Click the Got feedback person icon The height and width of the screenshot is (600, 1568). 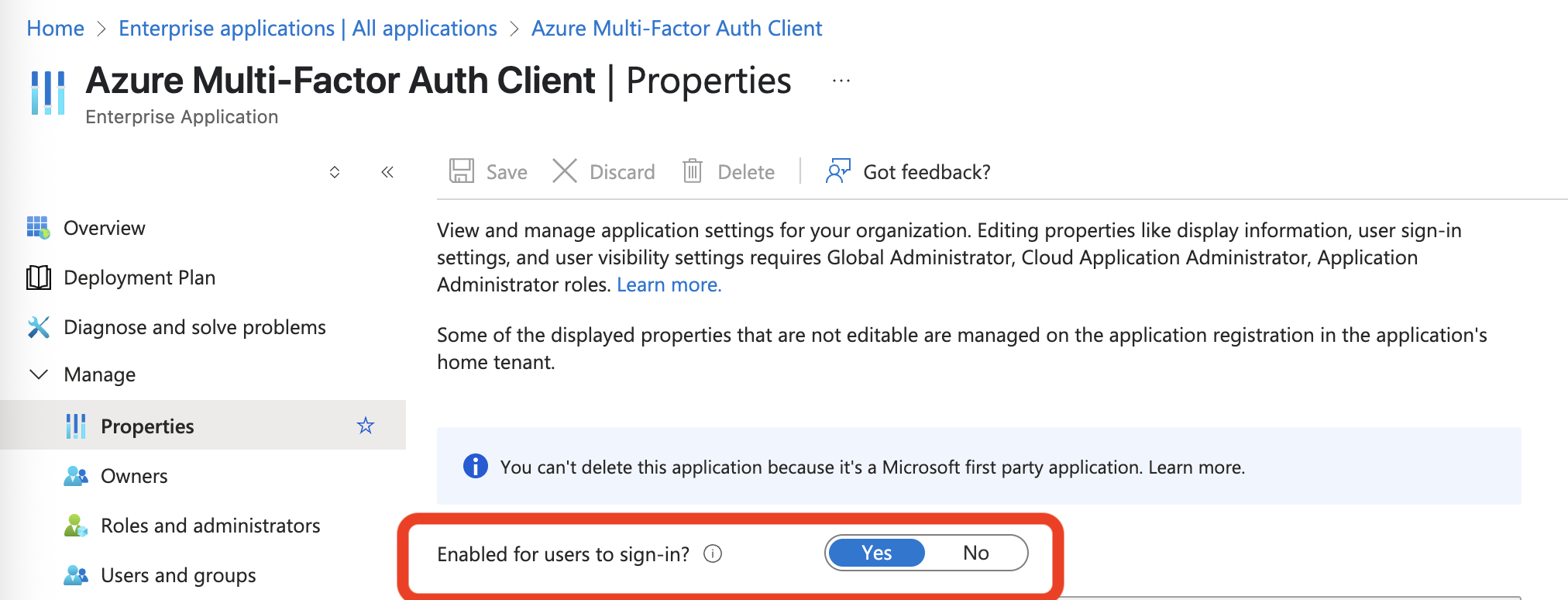coord(838,171)
